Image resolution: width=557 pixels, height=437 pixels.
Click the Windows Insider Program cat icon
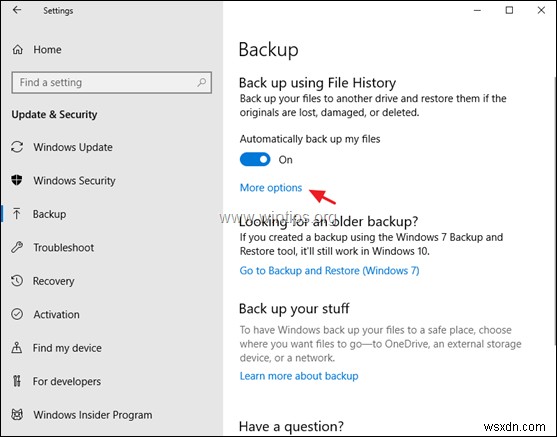click(17, 414)
